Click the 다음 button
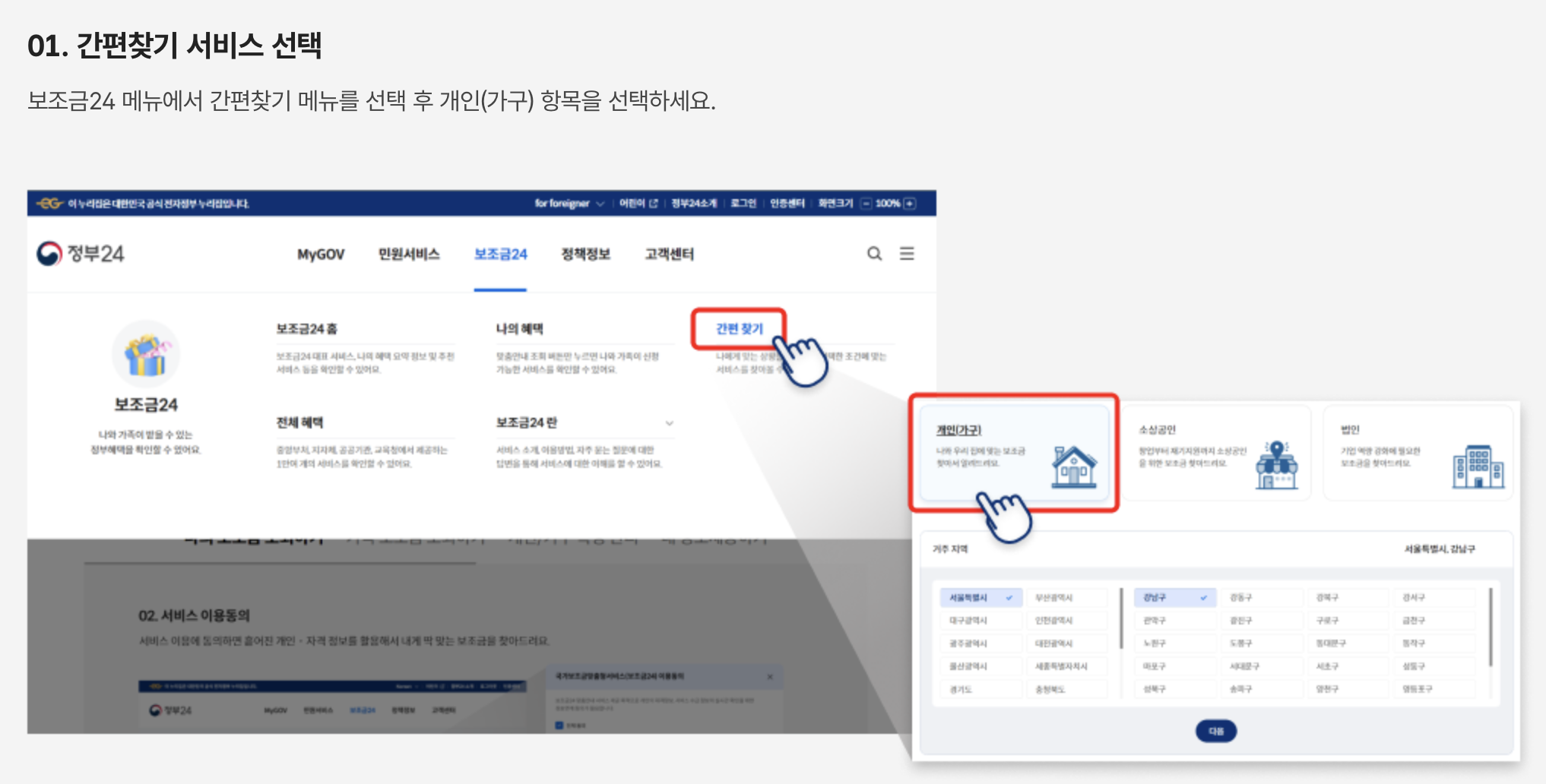Screen dimensions: 1546x784 [1216, 731]
